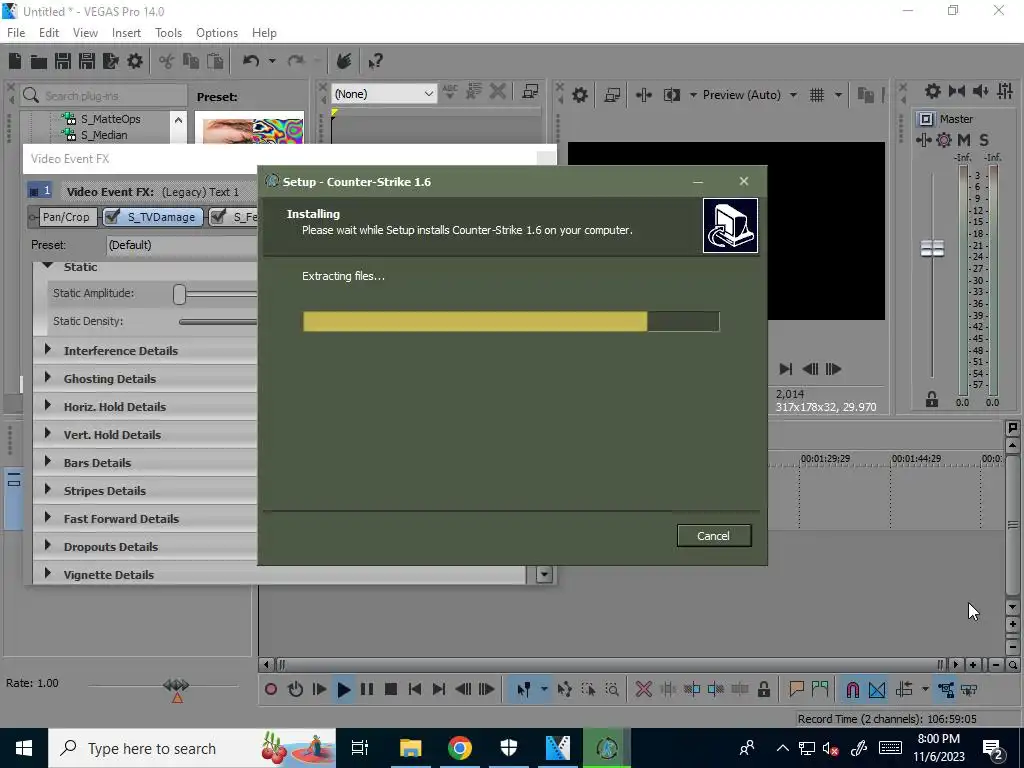This screenshot has height=768, width=1024.
Task: Click the Downmix Output icon
Action: pos(957,91)
